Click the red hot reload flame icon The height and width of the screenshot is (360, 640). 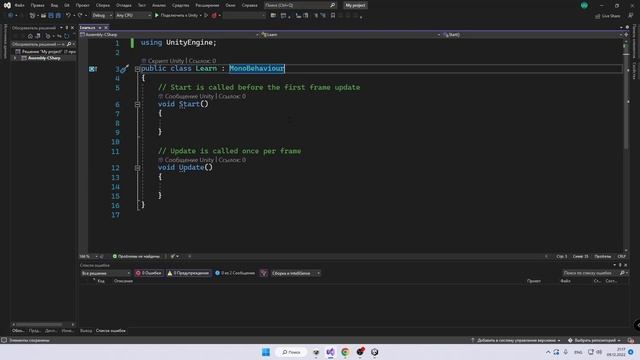coord(214,16)
